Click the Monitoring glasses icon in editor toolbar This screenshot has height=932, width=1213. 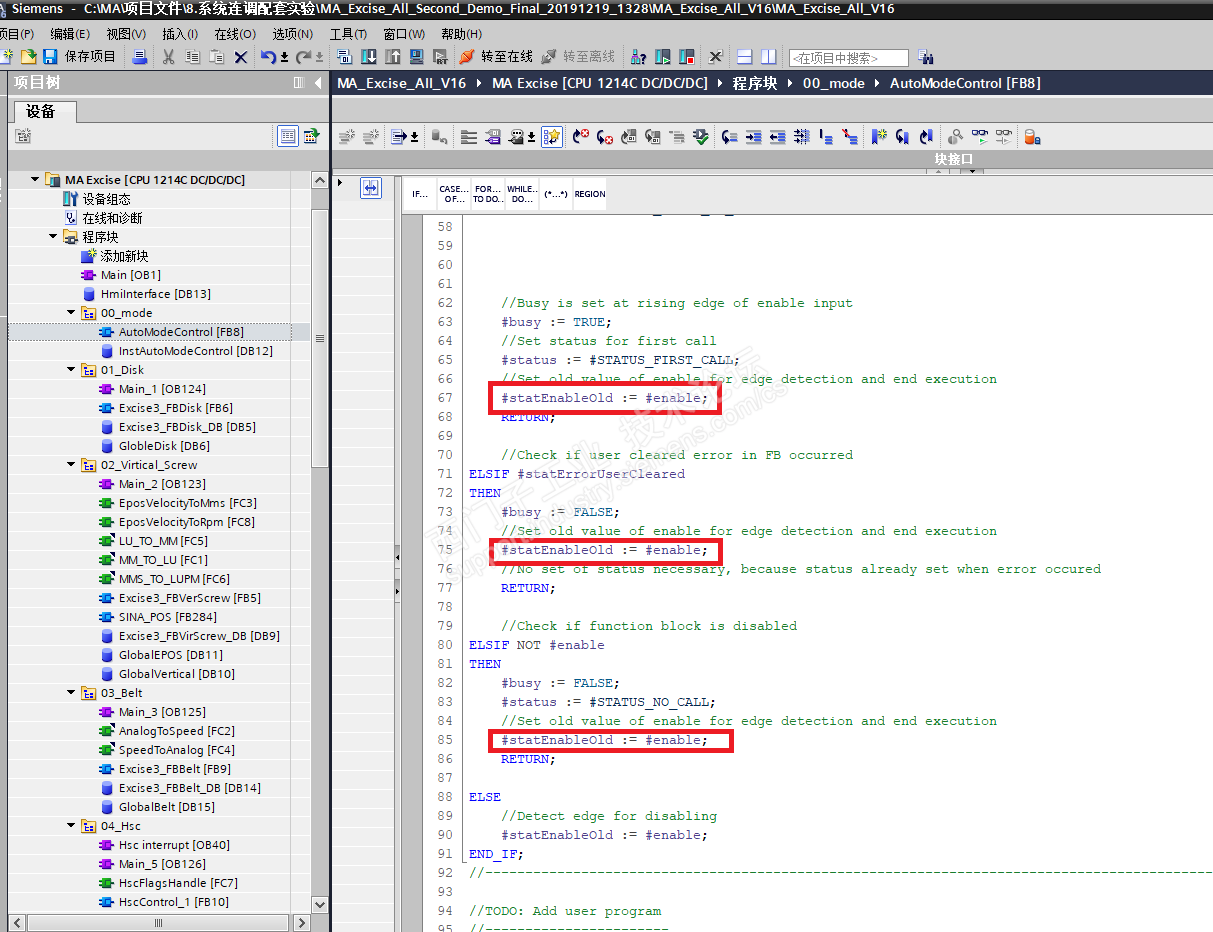(980, 137)
